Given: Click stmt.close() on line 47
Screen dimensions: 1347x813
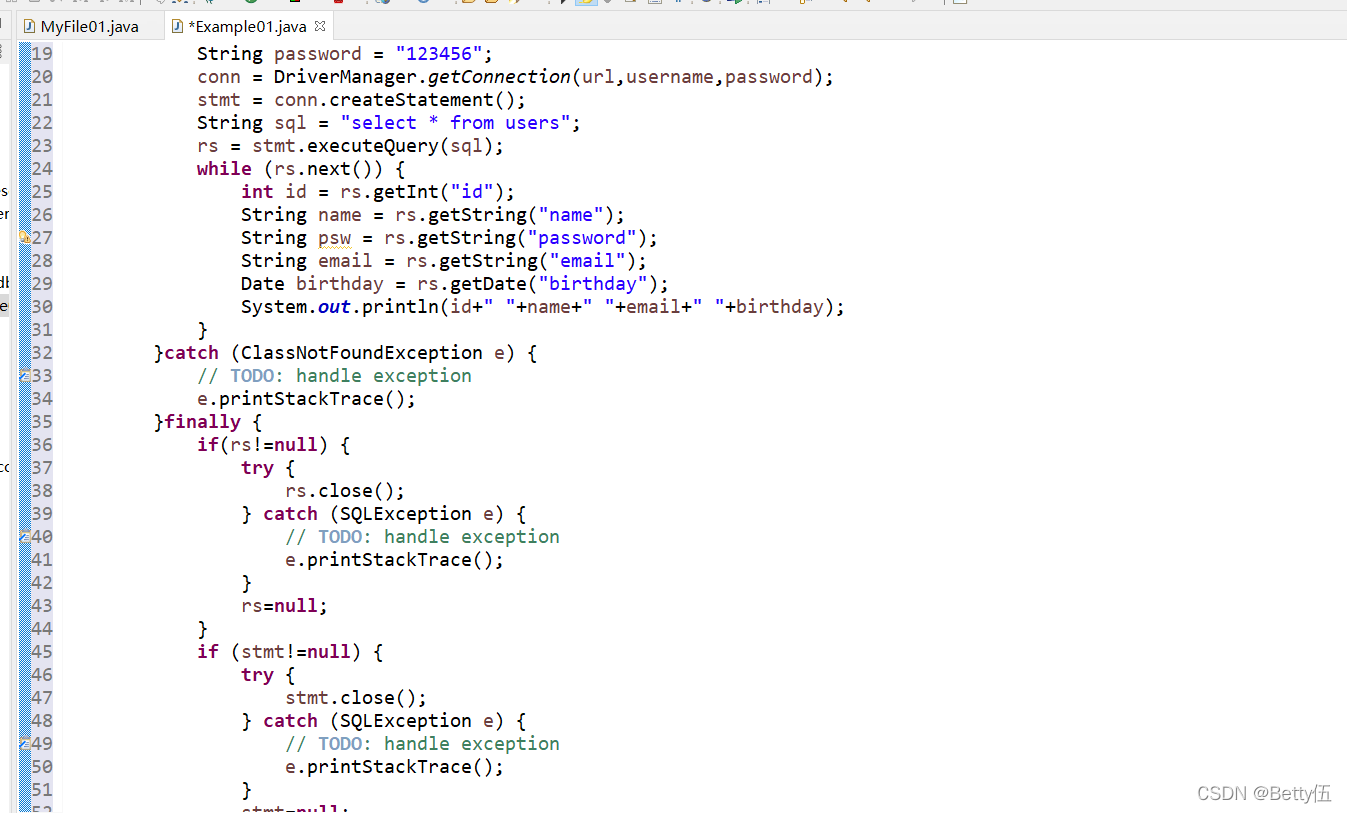Looking at the screenshot, I should coord(356,698).
